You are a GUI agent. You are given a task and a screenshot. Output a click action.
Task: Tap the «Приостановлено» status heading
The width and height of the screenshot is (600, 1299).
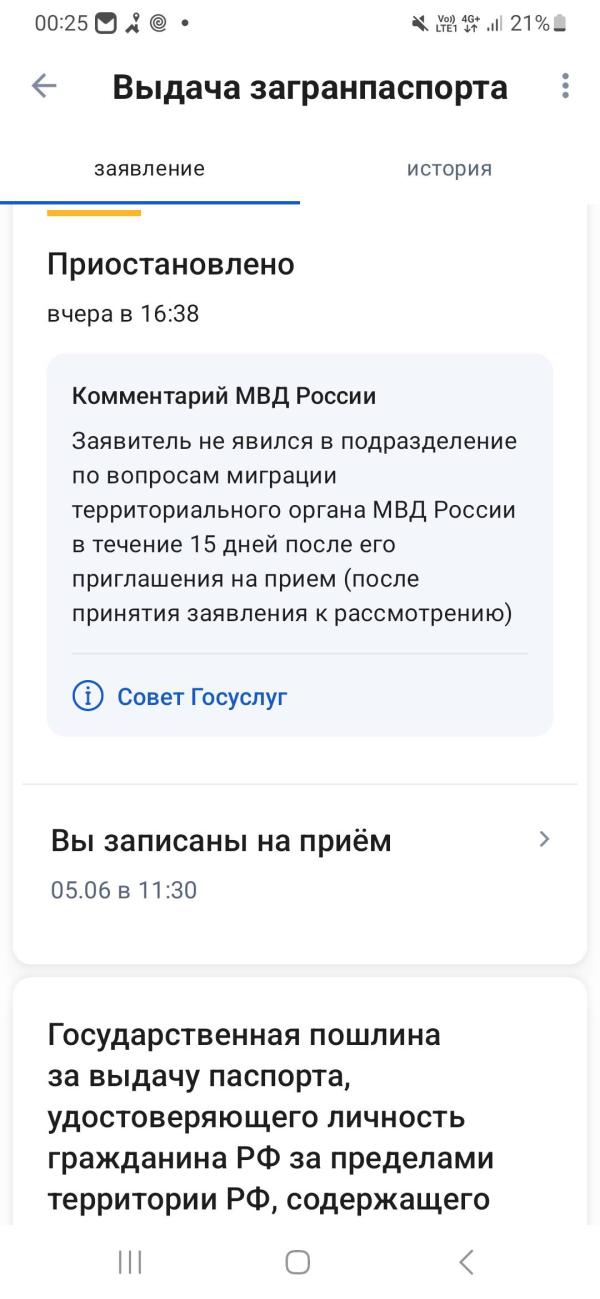(x=171, y=264)
